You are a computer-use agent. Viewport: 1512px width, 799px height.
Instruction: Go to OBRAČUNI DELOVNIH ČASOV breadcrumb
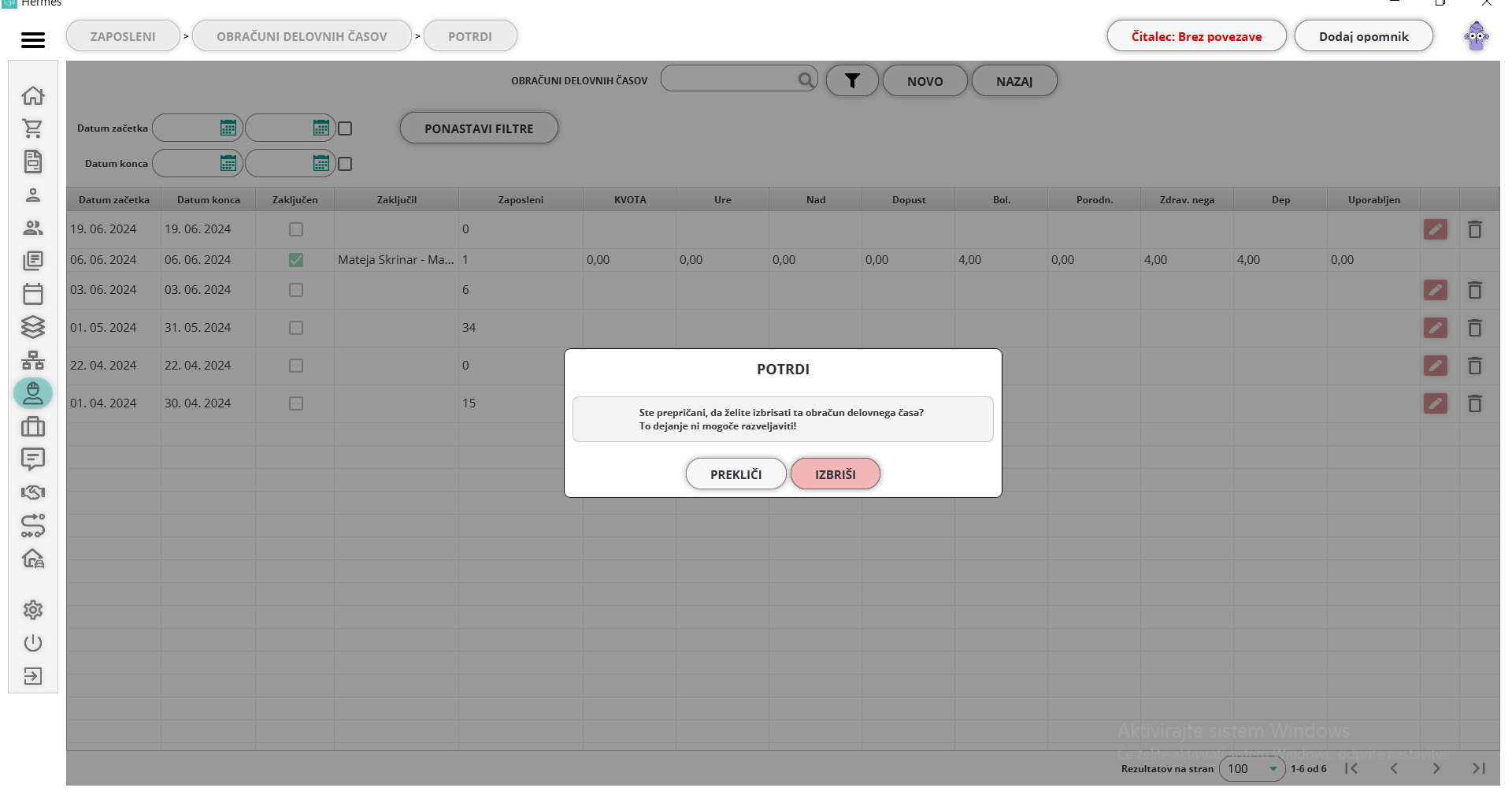[x=302, y=36]
